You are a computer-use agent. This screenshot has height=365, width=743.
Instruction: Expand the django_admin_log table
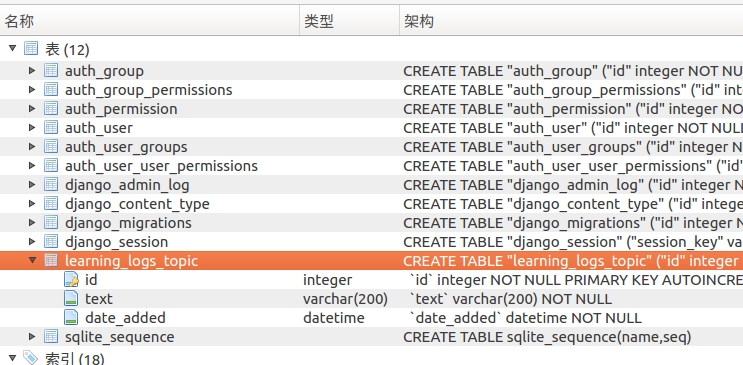point(32,184)
